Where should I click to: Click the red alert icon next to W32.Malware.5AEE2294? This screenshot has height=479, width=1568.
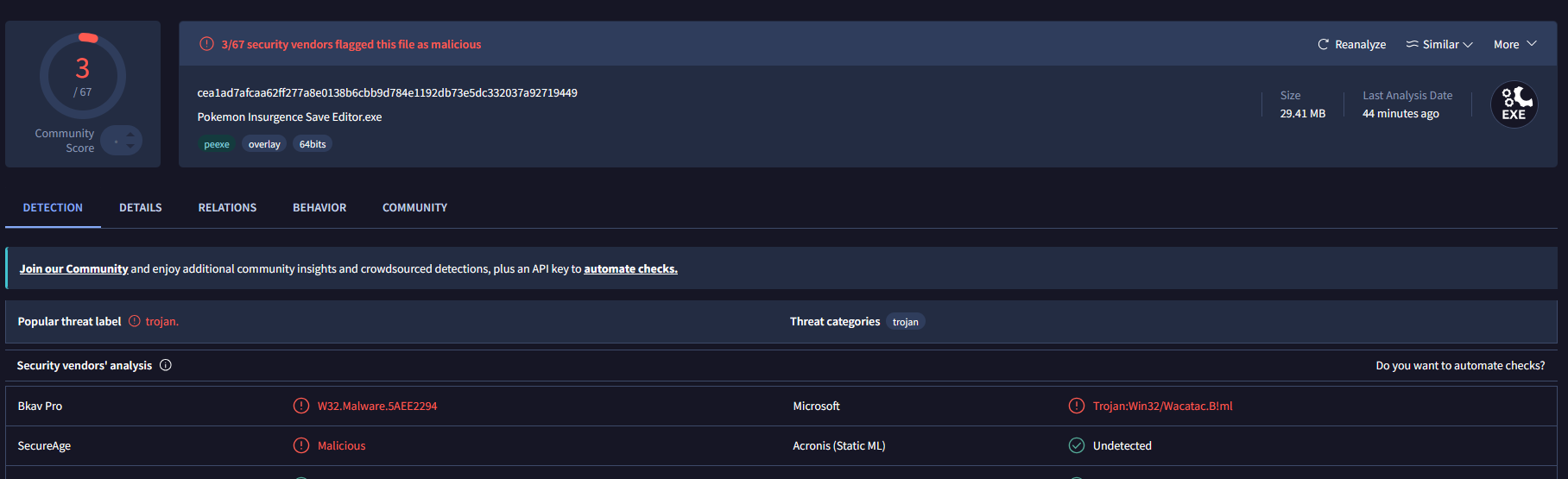click(x=301, y=406)
